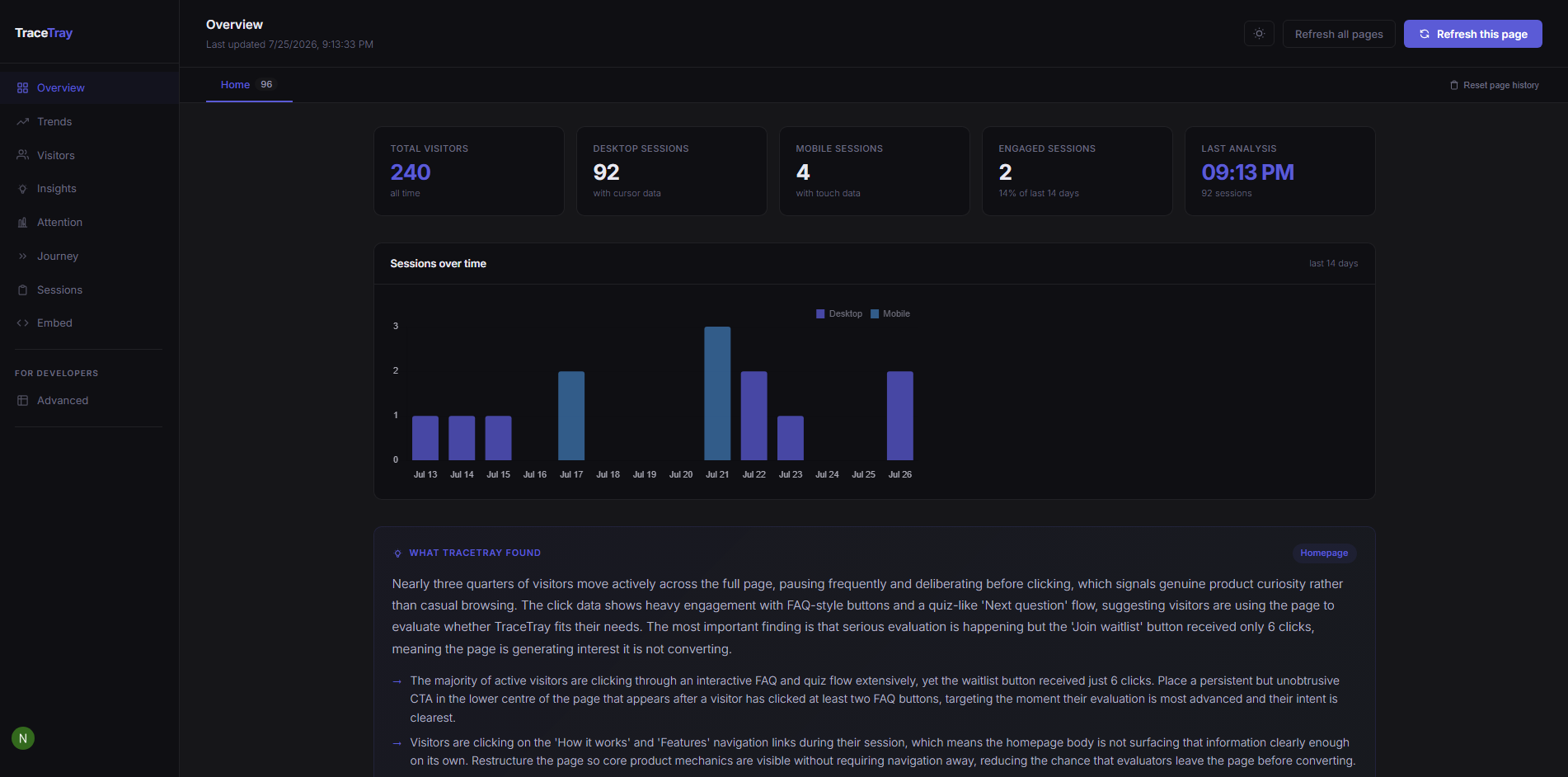Open Attention in the sidebar
This screenshot has height=777, width=1568.
[x=89, y=223]
